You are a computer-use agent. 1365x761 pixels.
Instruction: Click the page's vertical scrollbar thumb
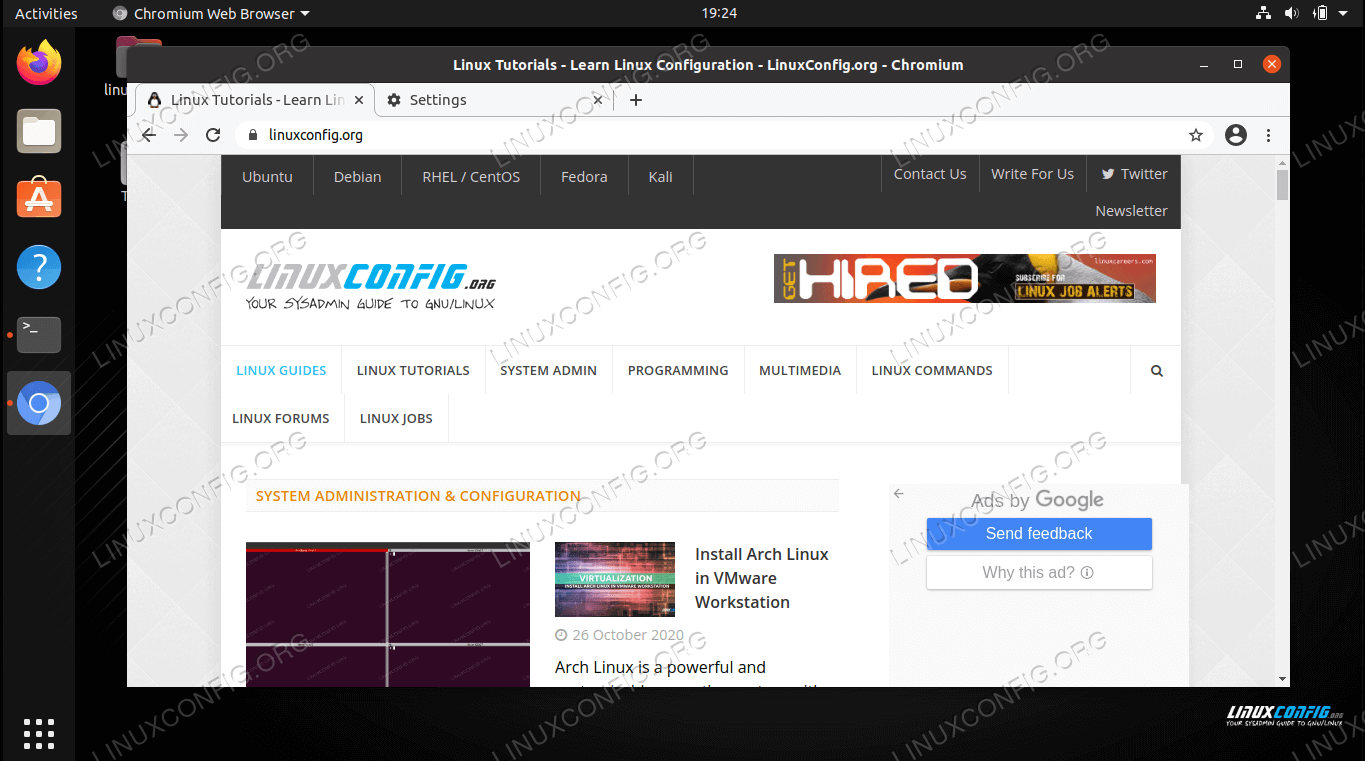[1282, 185]
